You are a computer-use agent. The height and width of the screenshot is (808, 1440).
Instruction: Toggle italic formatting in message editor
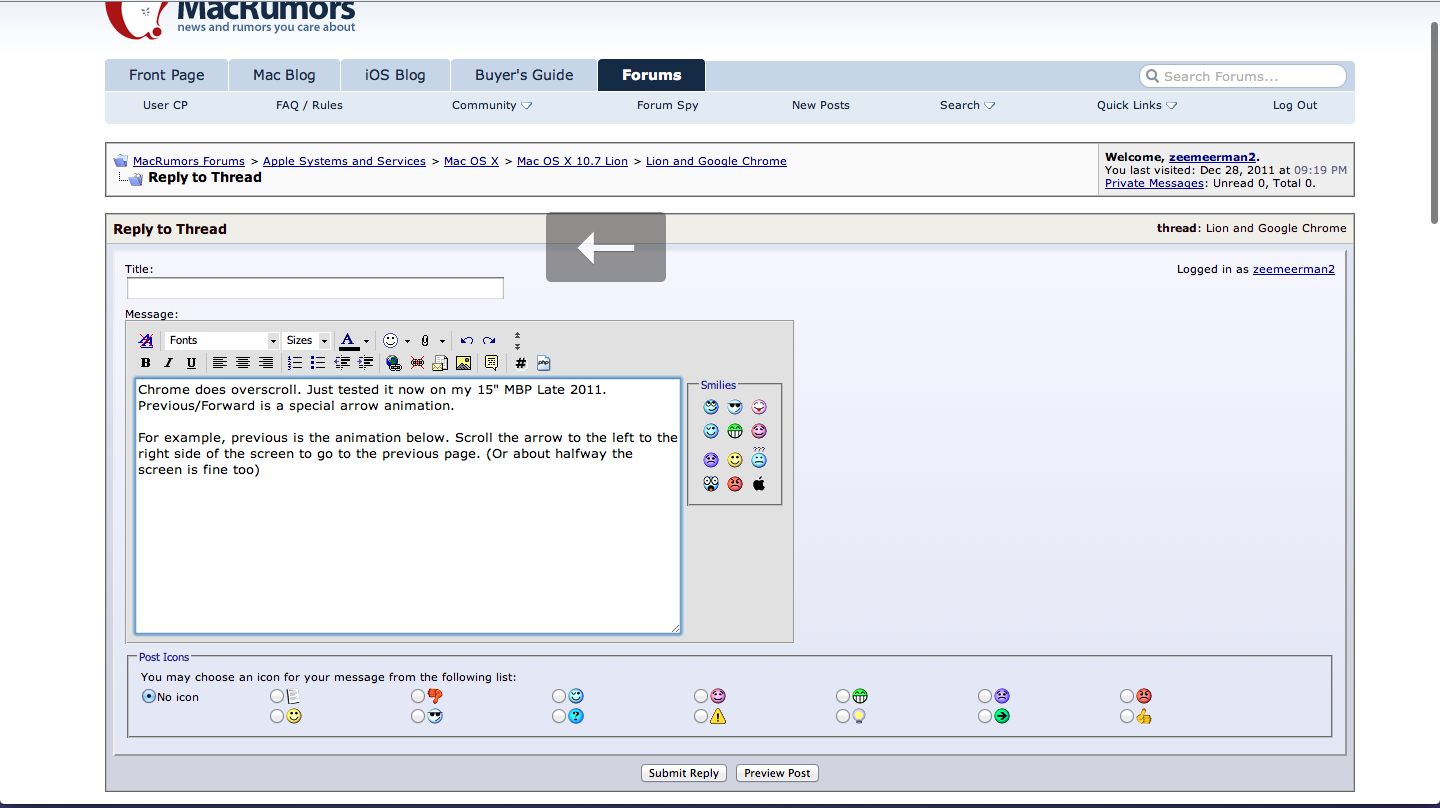point(169,363)
